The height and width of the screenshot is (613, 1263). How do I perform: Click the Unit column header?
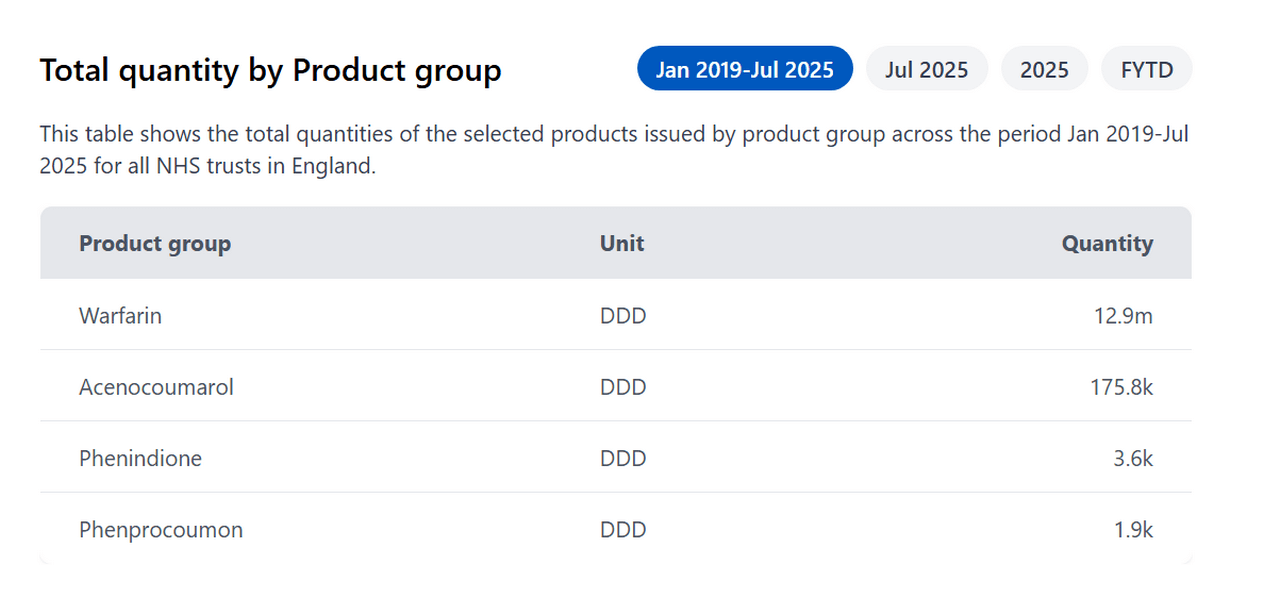coord(622,243)
